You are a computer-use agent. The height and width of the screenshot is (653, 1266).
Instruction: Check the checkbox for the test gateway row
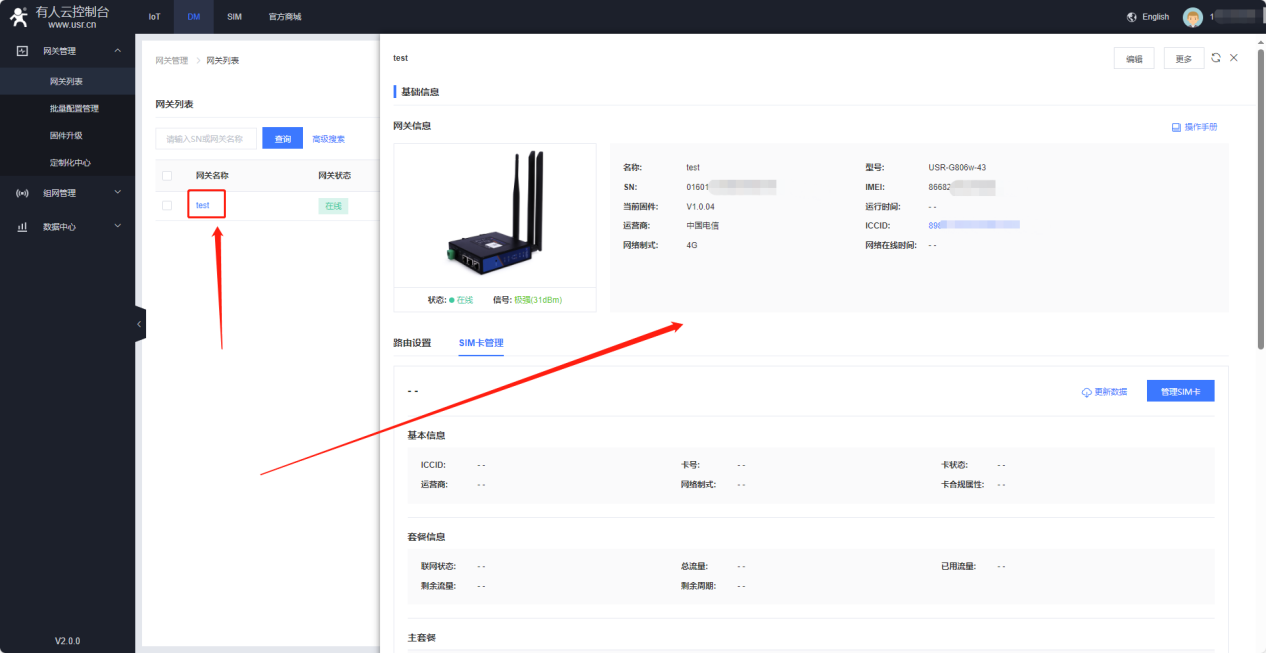(167, 205)
